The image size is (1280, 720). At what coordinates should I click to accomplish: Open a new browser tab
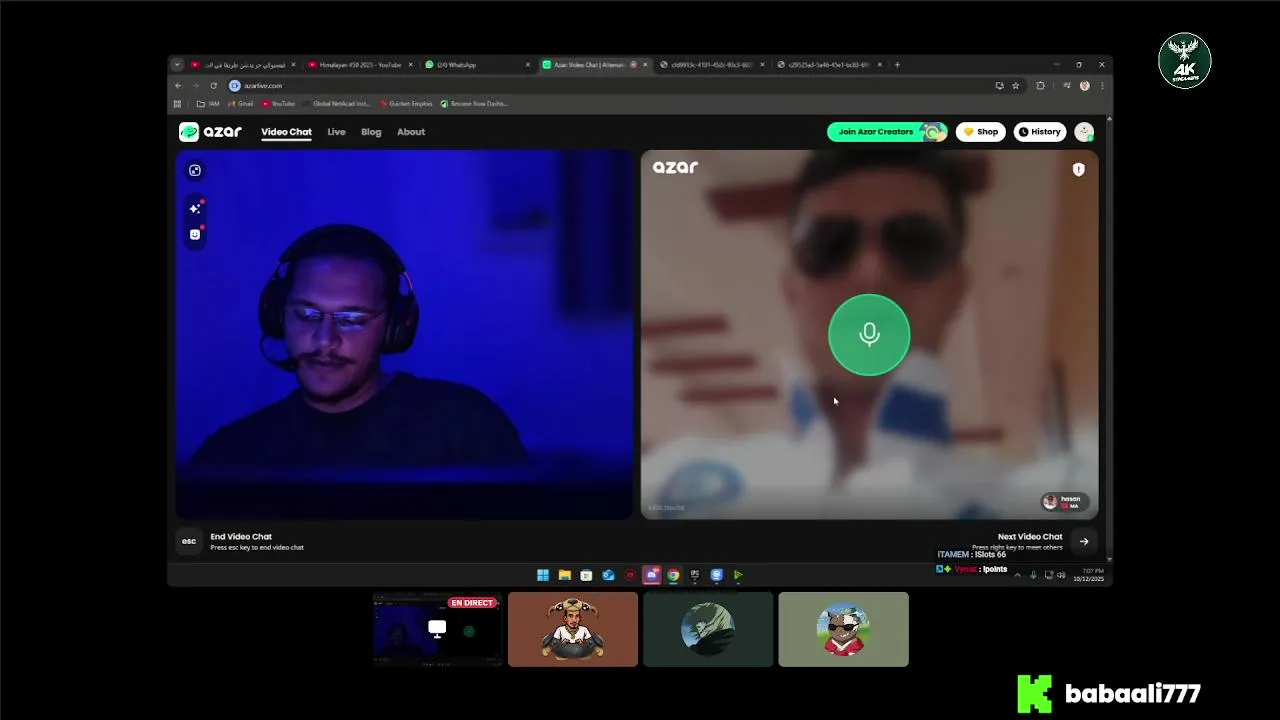click(897, 65)
